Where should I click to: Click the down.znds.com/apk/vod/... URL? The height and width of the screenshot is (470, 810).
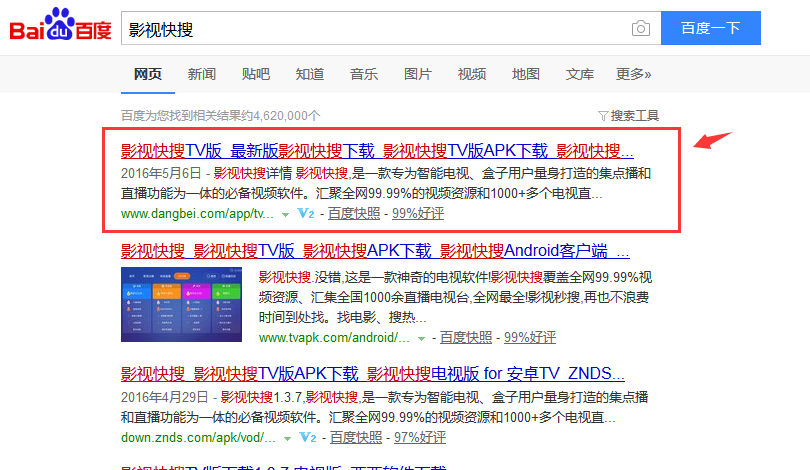[198, 438]
